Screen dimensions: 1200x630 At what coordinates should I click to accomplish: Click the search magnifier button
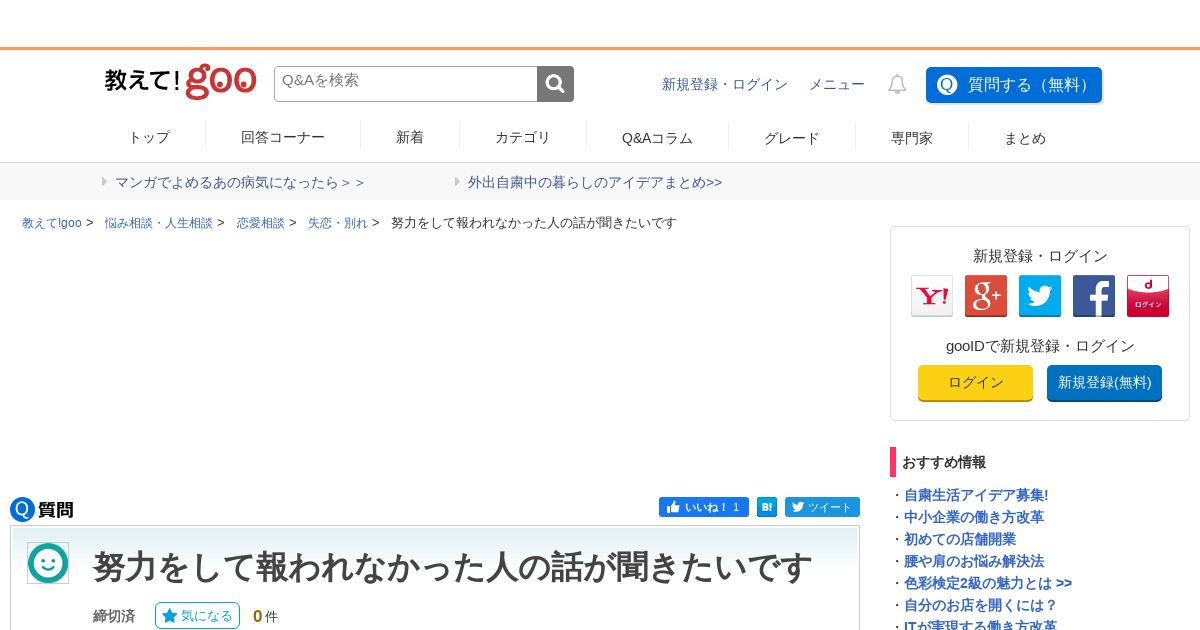point(555,84)
